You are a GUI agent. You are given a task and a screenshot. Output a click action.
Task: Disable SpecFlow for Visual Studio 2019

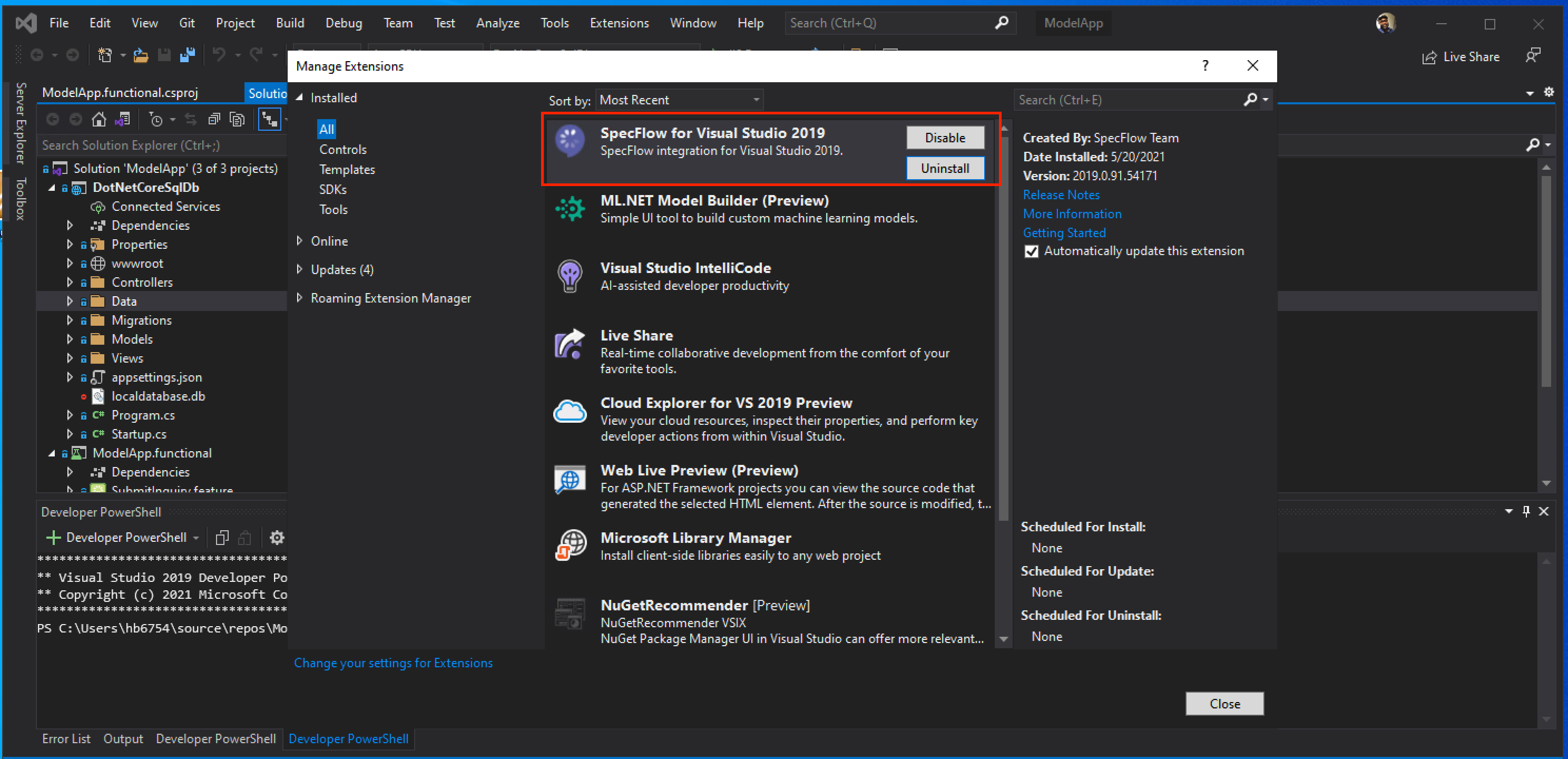click(x=945, y=138)
